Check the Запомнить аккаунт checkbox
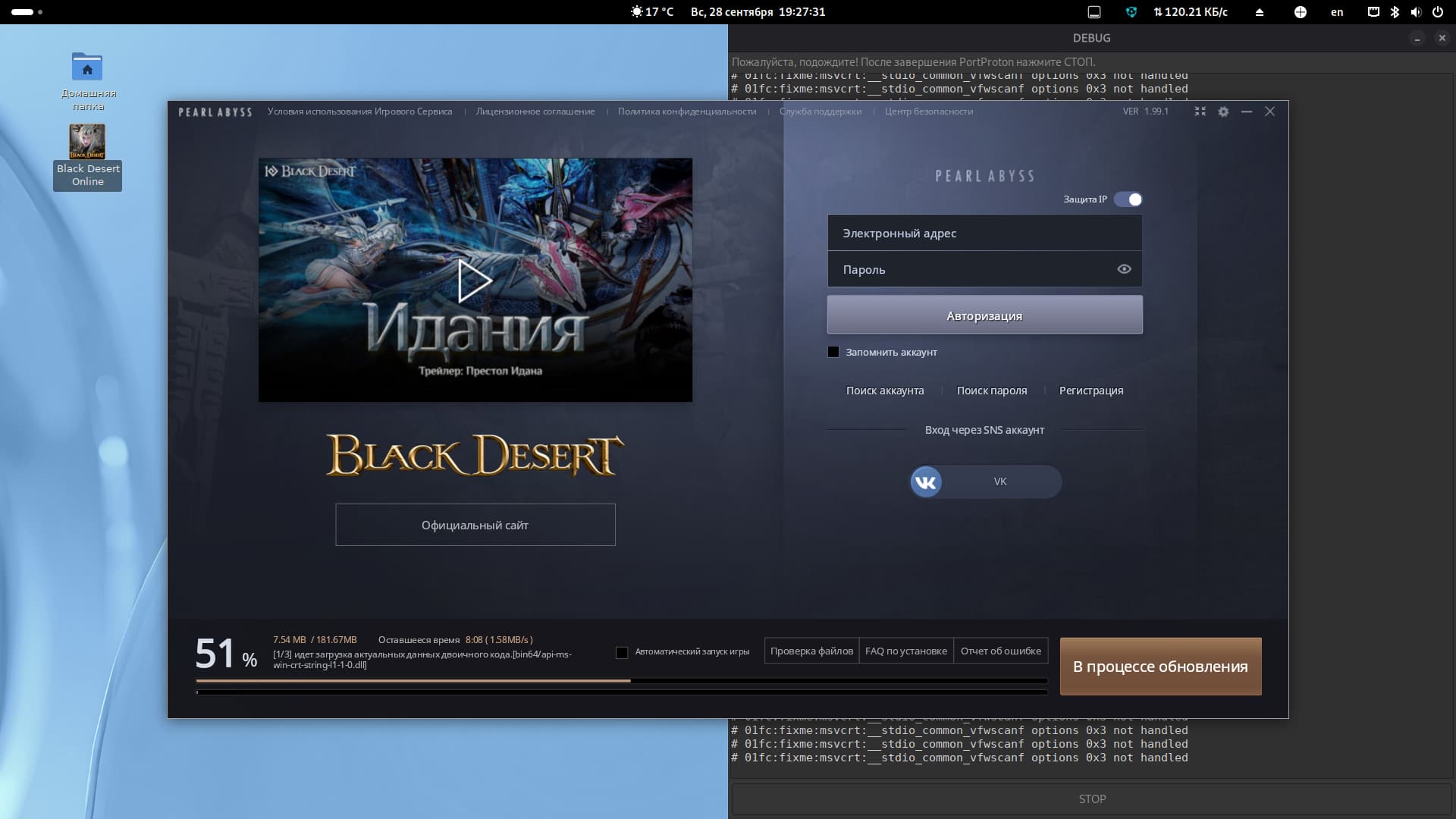 [x=833, y=352]
